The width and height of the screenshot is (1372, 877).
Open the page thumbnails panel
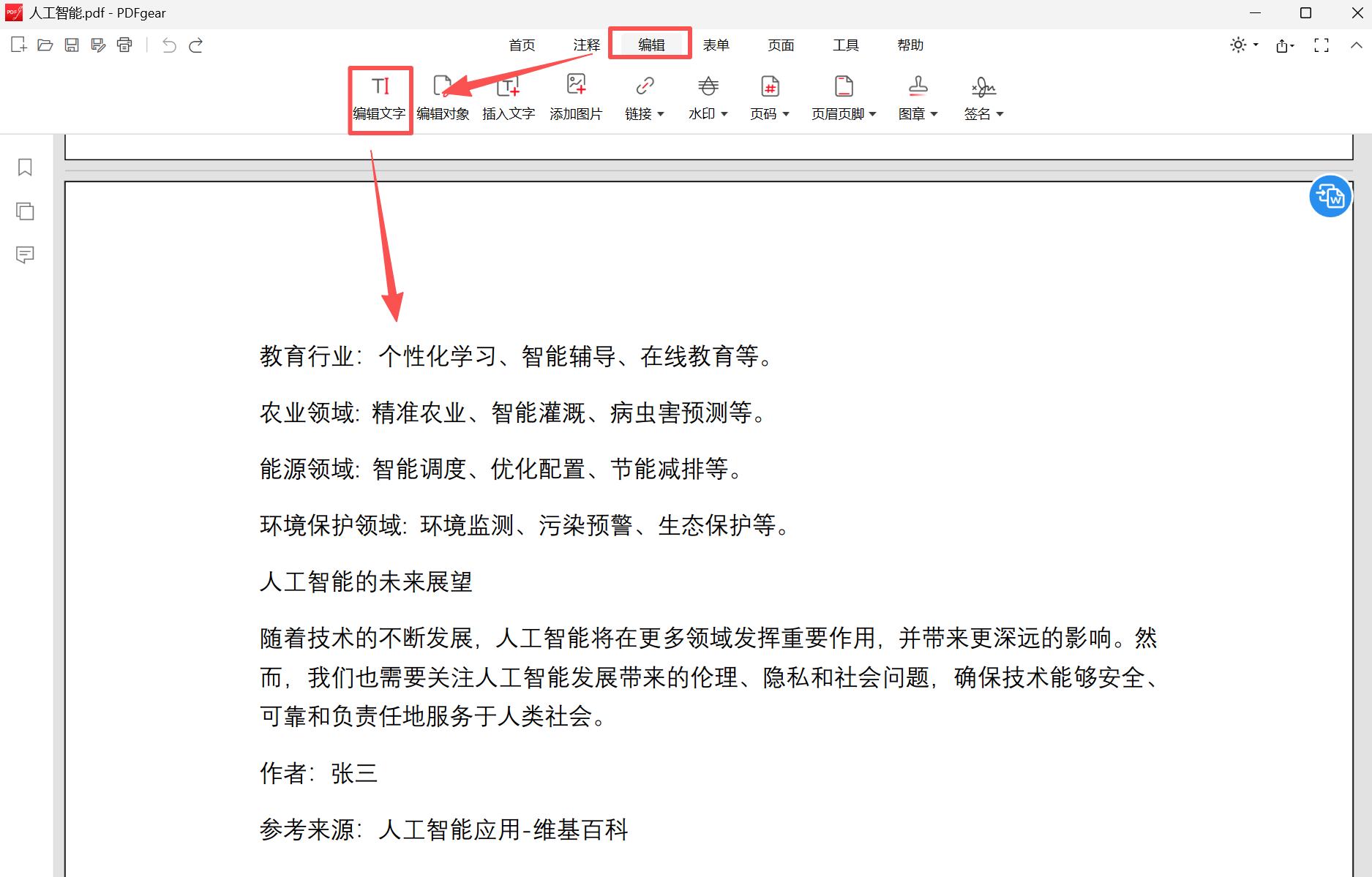[x=25, y=211]
